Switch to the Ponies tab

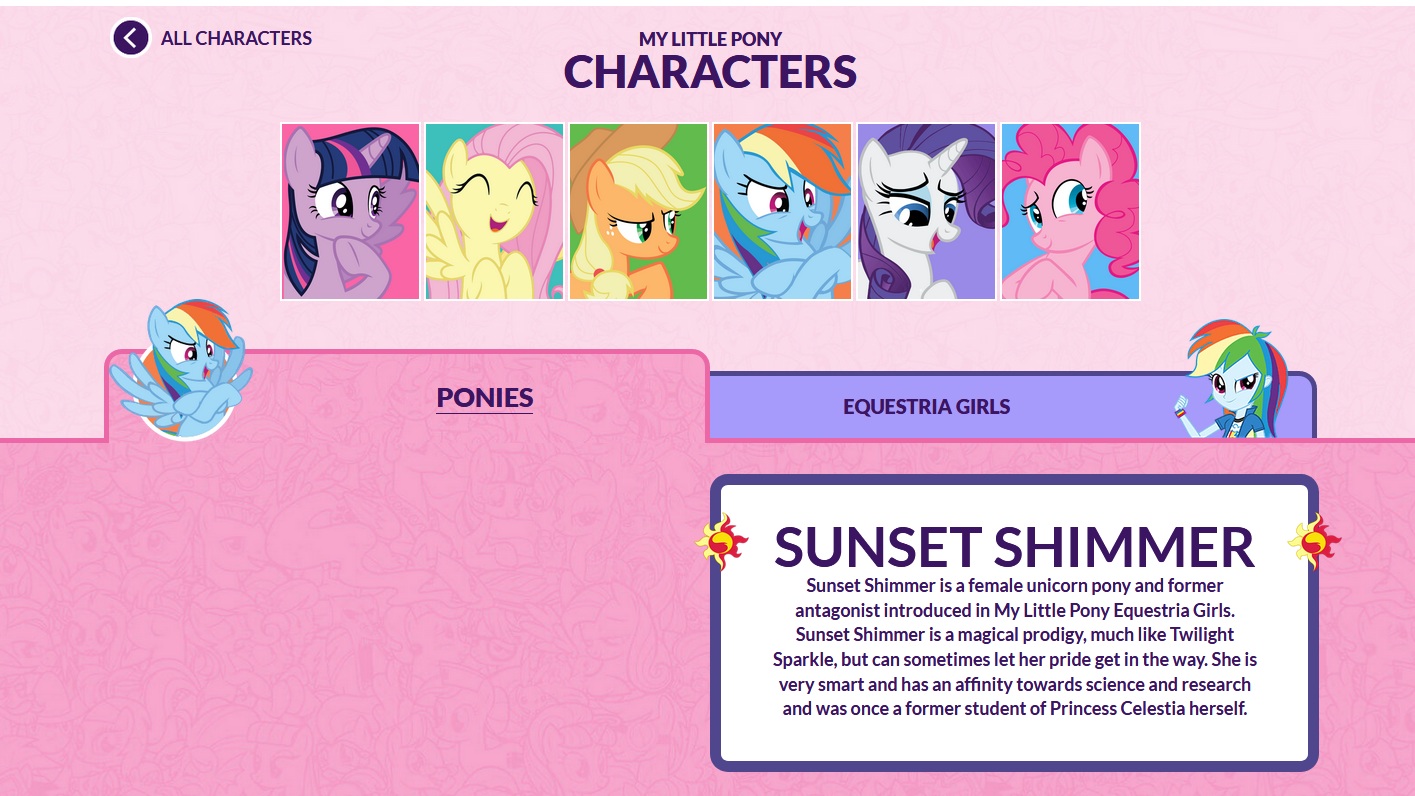485,397
